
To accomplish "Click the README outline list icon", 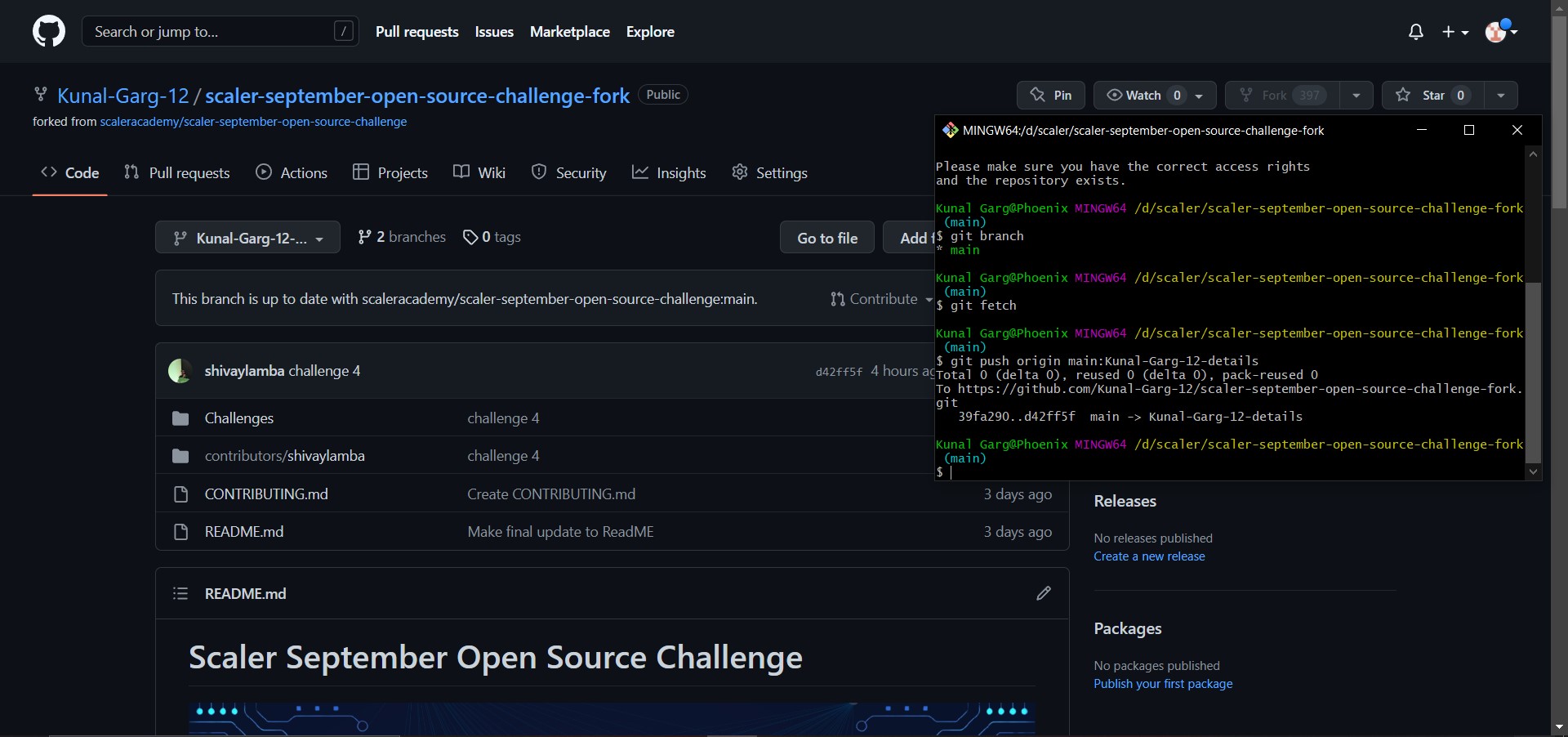I will click(x=180, y=593).
